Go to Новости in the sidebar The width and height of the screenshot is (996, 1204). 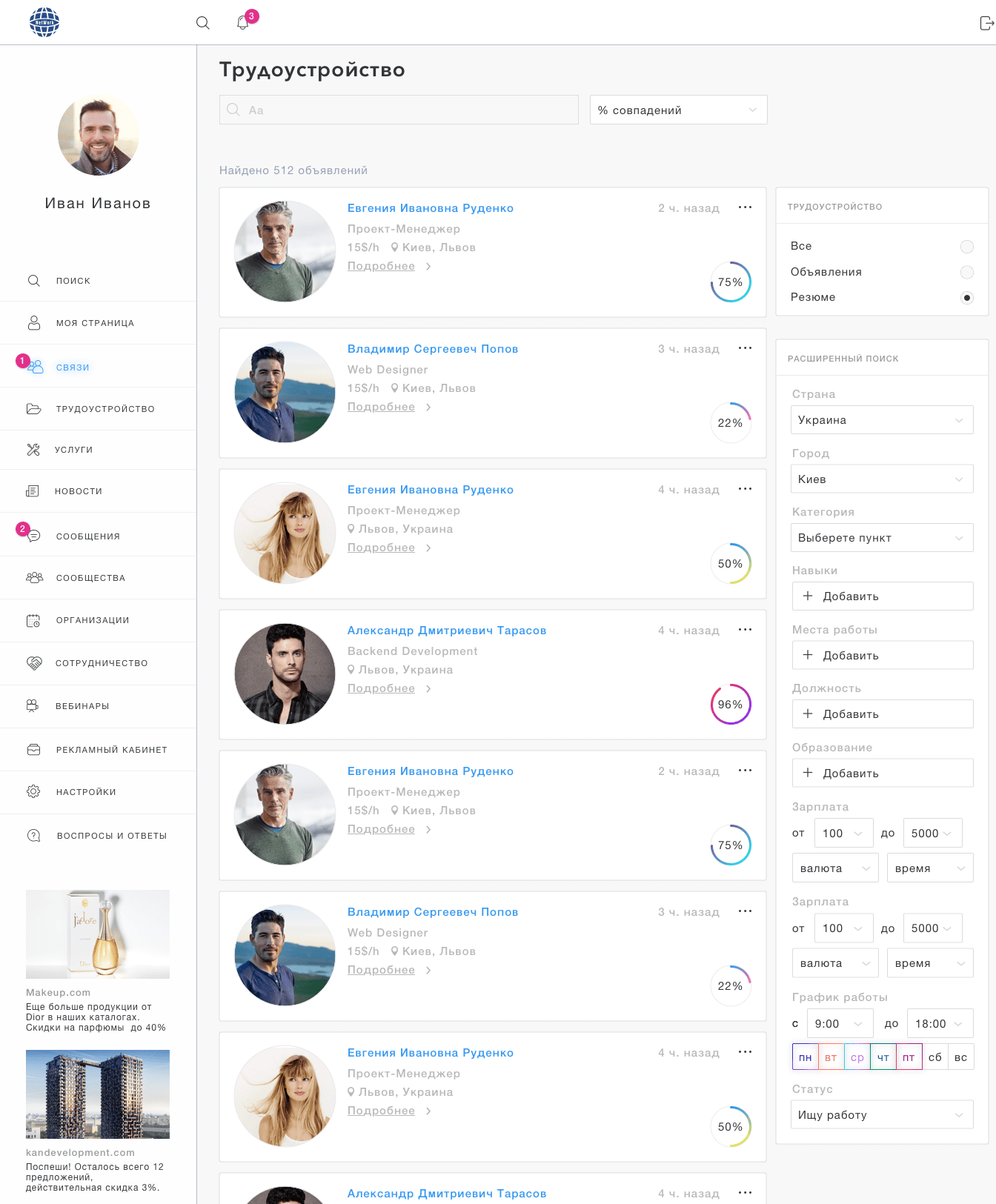pos(79,491)
